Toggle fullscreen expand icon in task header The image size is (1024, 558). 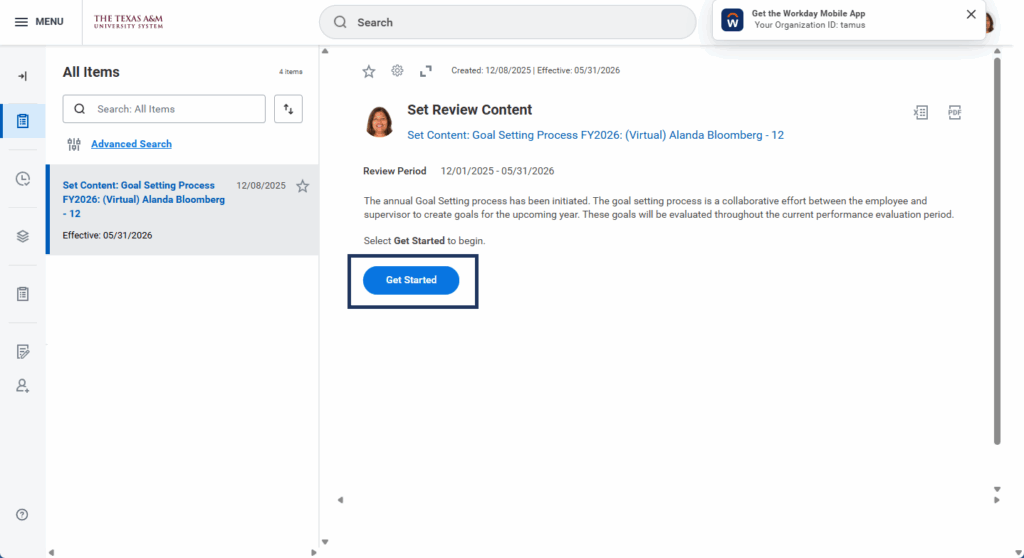(426, 71)
